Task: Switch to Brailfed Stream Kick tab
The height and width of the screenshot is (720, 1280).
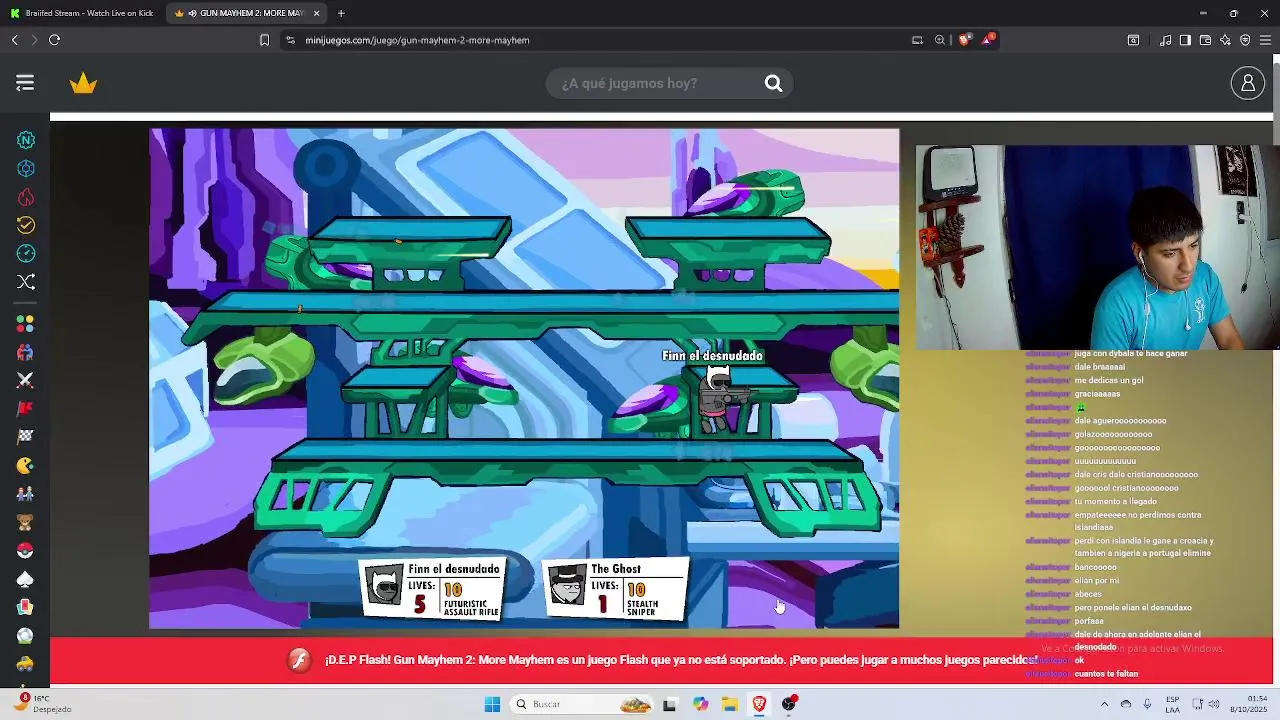Action: [82, 13]
